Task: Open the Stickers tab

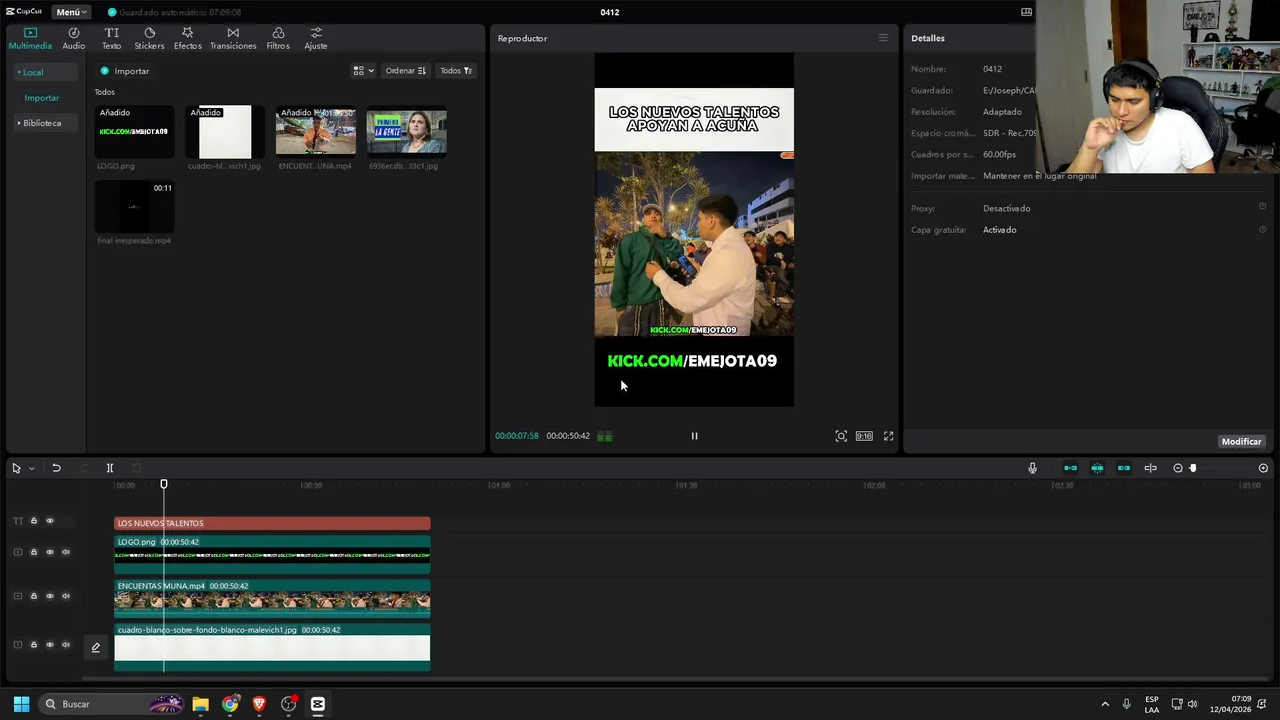Action: pyautogui.click(x=149, y=38)
